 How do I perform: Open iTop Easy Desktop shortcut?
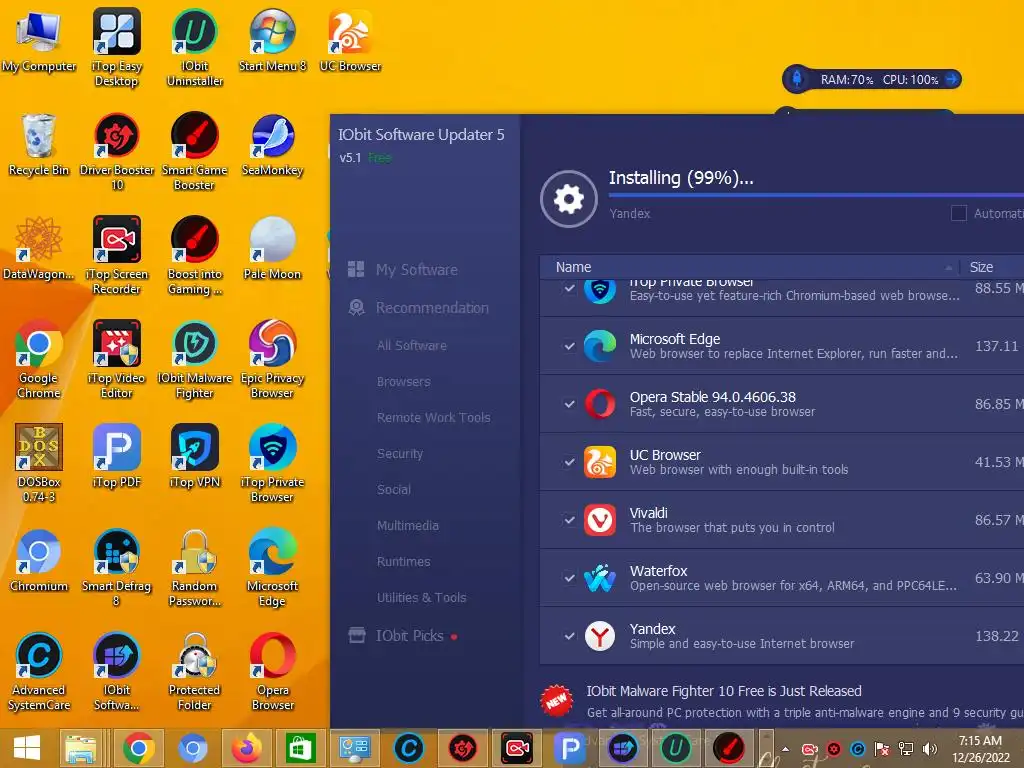116,47
